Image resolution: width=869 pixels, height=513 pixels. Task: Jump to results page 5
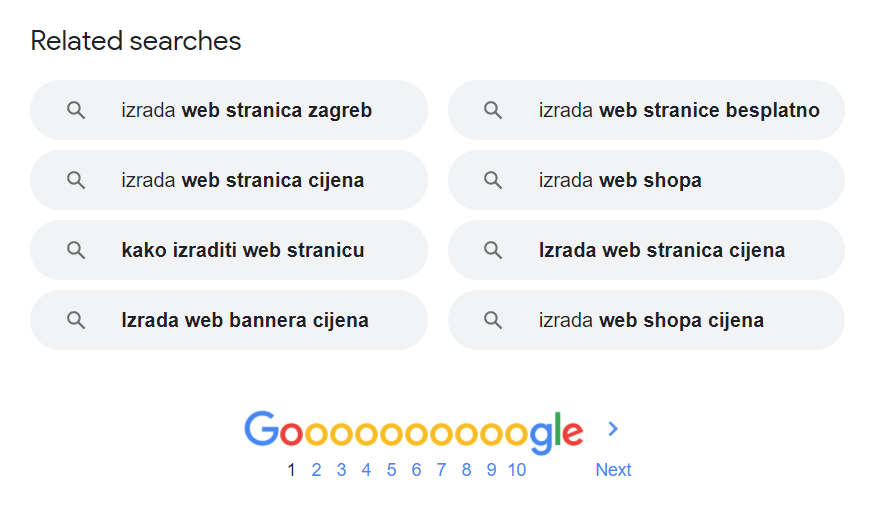391,470
